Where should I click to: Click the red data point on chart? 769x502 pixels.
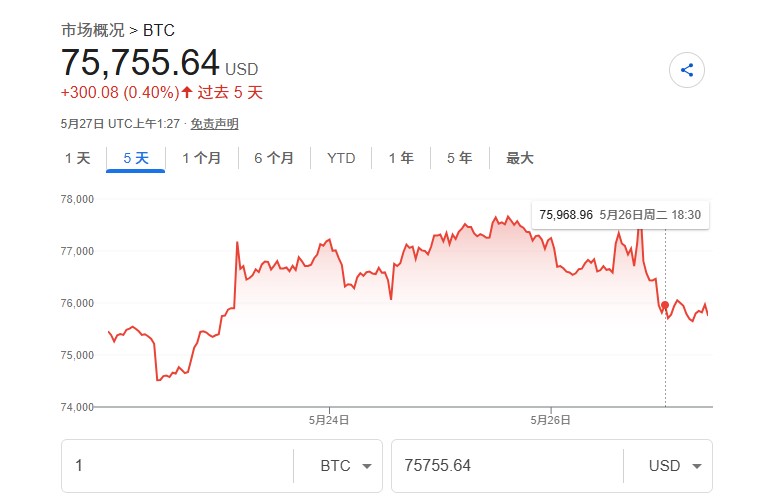[665, 305]
